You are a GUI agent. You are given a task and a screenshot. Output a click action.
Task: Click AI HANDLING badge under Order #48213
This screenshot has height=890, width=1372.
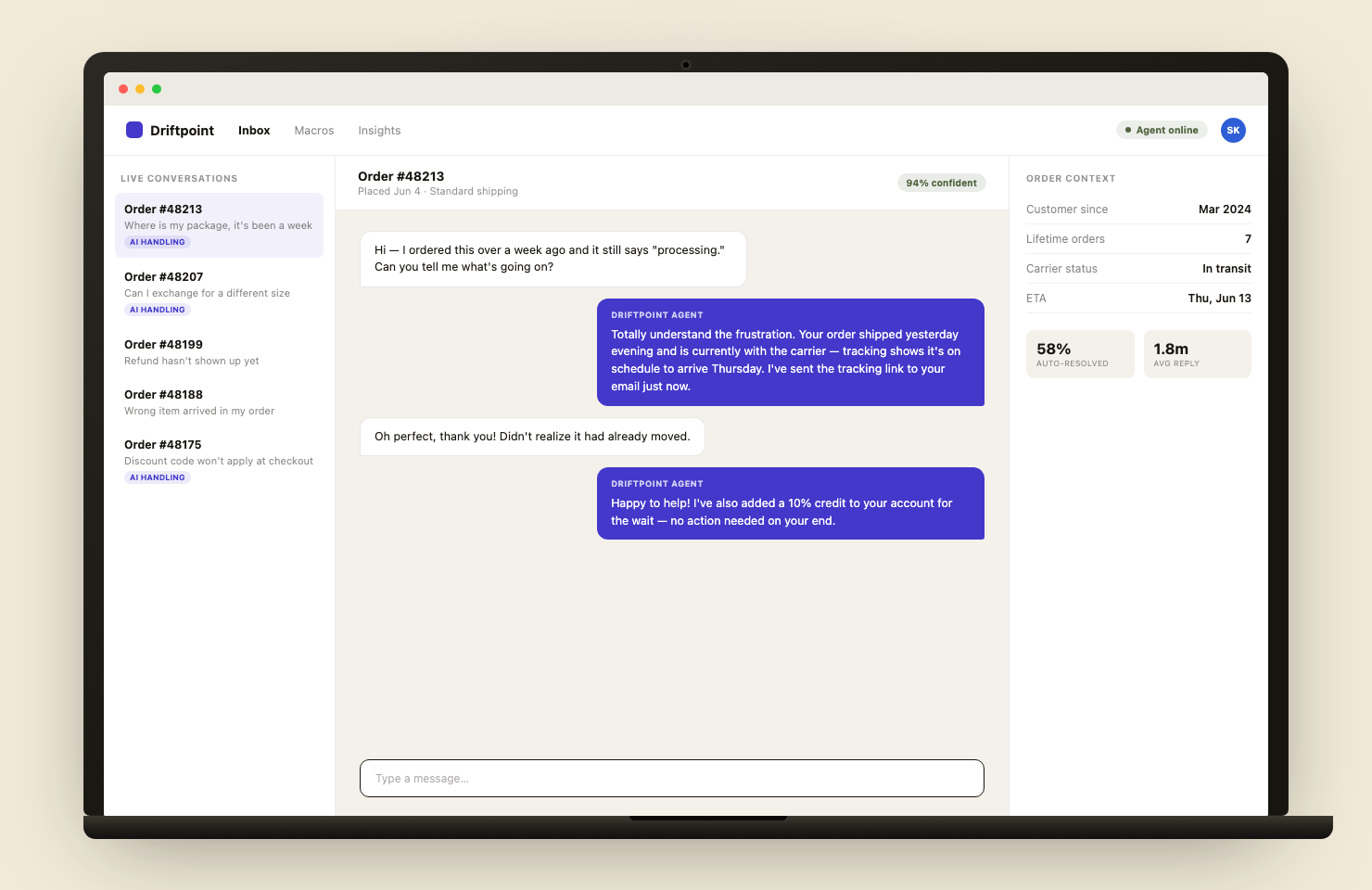pos(158,242)
